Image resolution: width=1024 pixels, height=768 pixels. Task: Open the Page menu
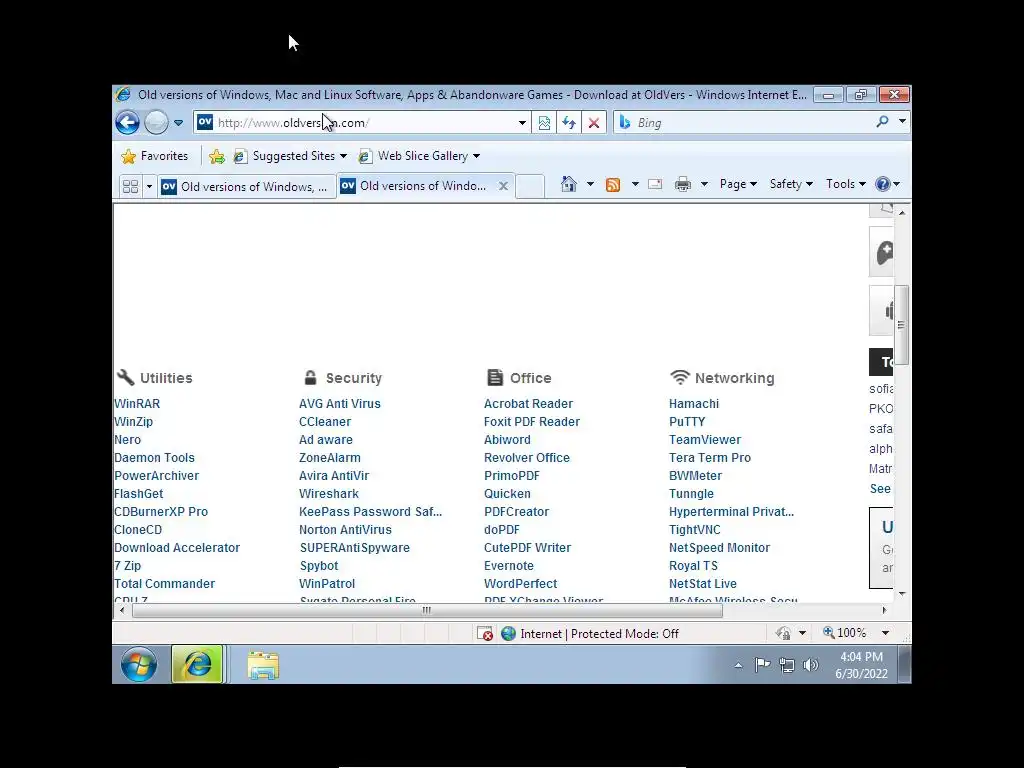click(x=738, y=184)
